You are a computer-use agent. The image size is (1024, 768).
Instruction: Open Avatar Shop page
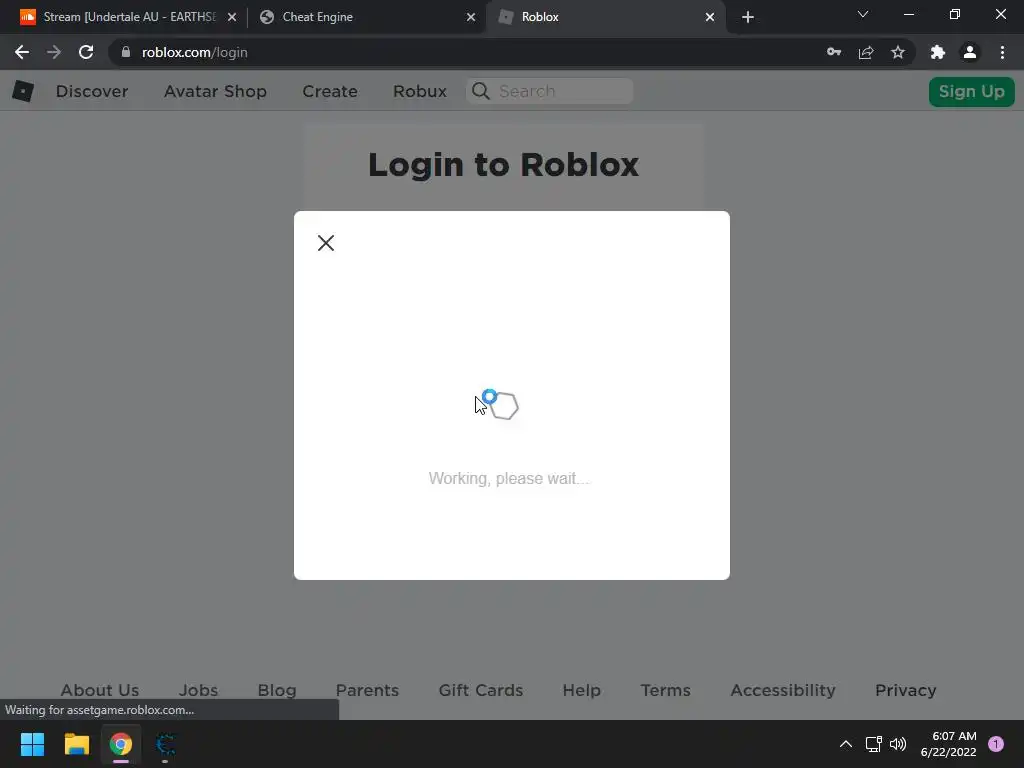[215, 91]
